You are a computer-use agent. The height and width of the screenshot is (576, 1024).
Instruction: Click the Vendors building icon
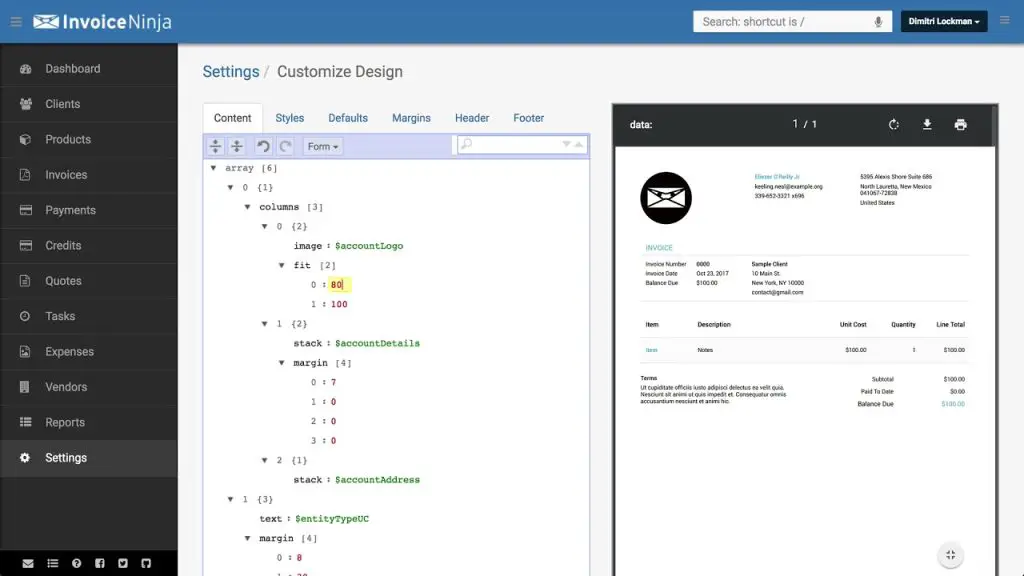coord(25,387)
